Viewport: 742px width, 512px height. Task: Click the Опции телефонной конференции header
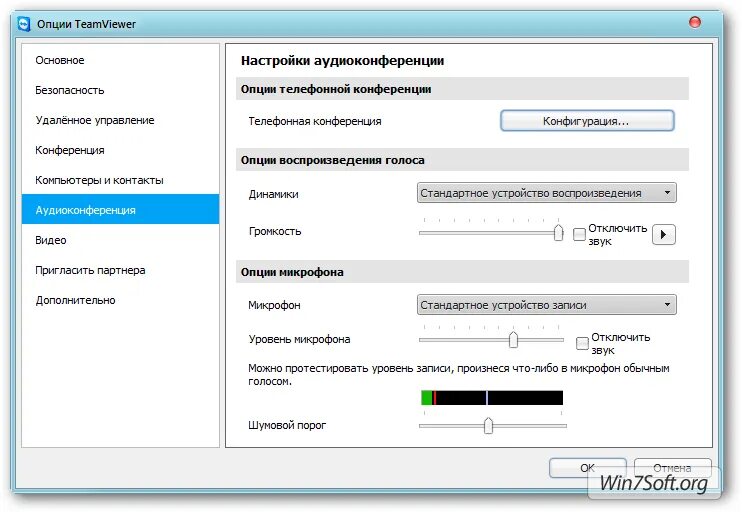(x=462, y=89)
